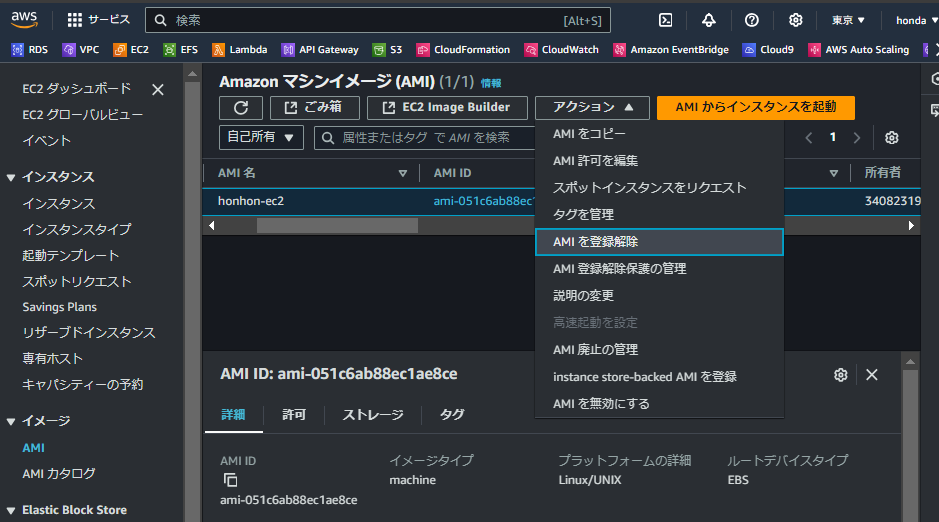The height and width of the screenshot is (522, 939).
Task: Switch to the タグ tab
Action: pyautogui.click(x=452, y=414)
